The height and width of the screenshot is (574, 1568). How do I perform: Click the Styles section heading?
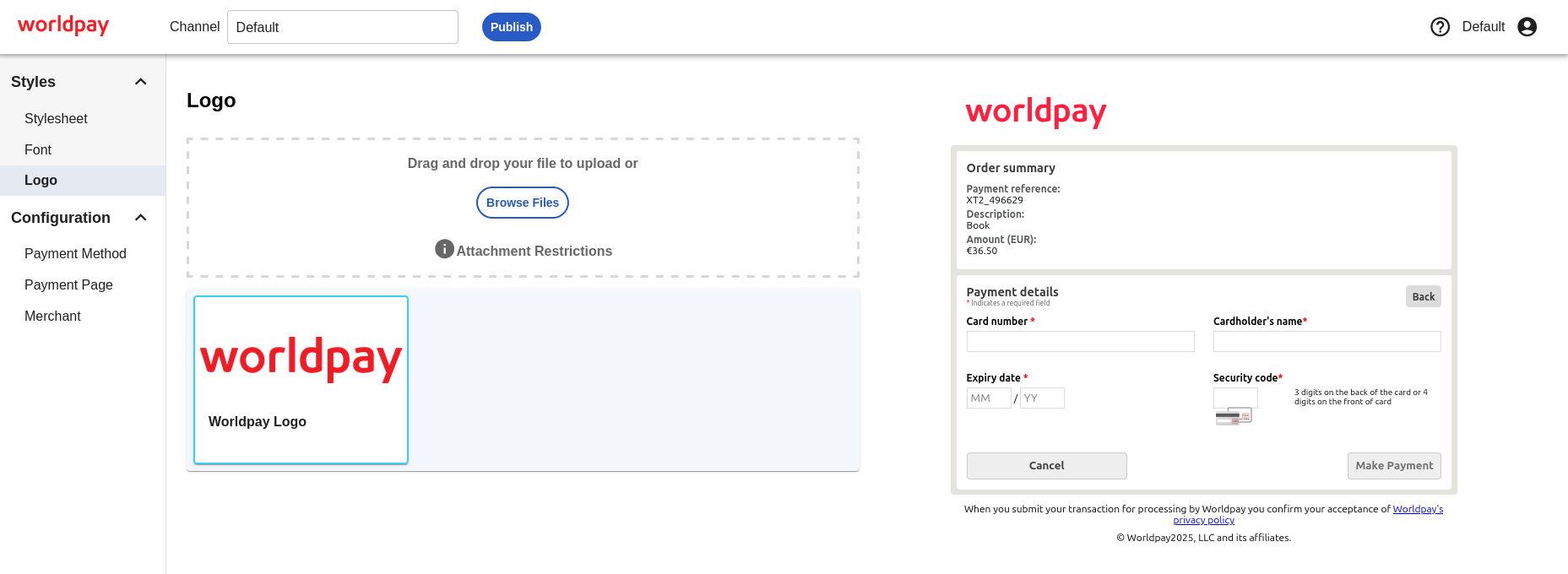point(34,82)
